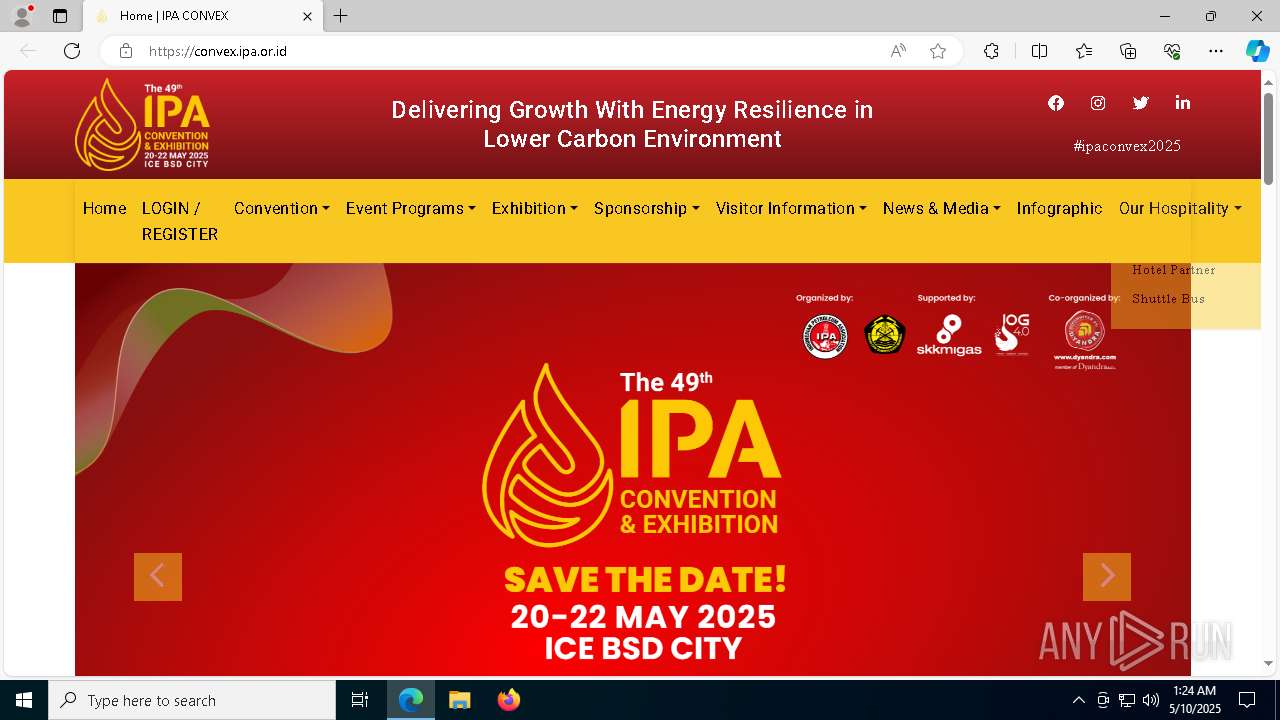Switch to Home | IPA CONVEX tab
1280x720 pixels.
(203, 16)
